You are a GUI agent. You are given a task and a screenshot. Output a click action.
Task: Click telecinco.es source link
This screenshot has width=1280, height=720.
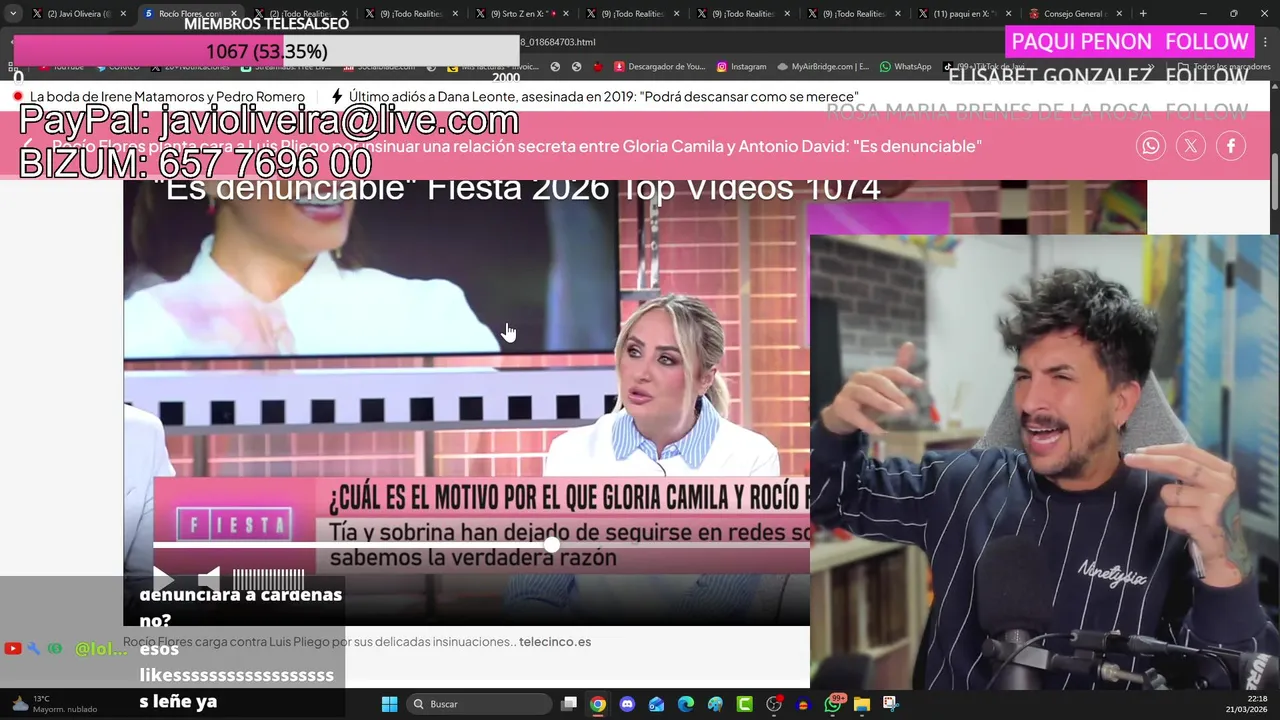tap(555, 642)
